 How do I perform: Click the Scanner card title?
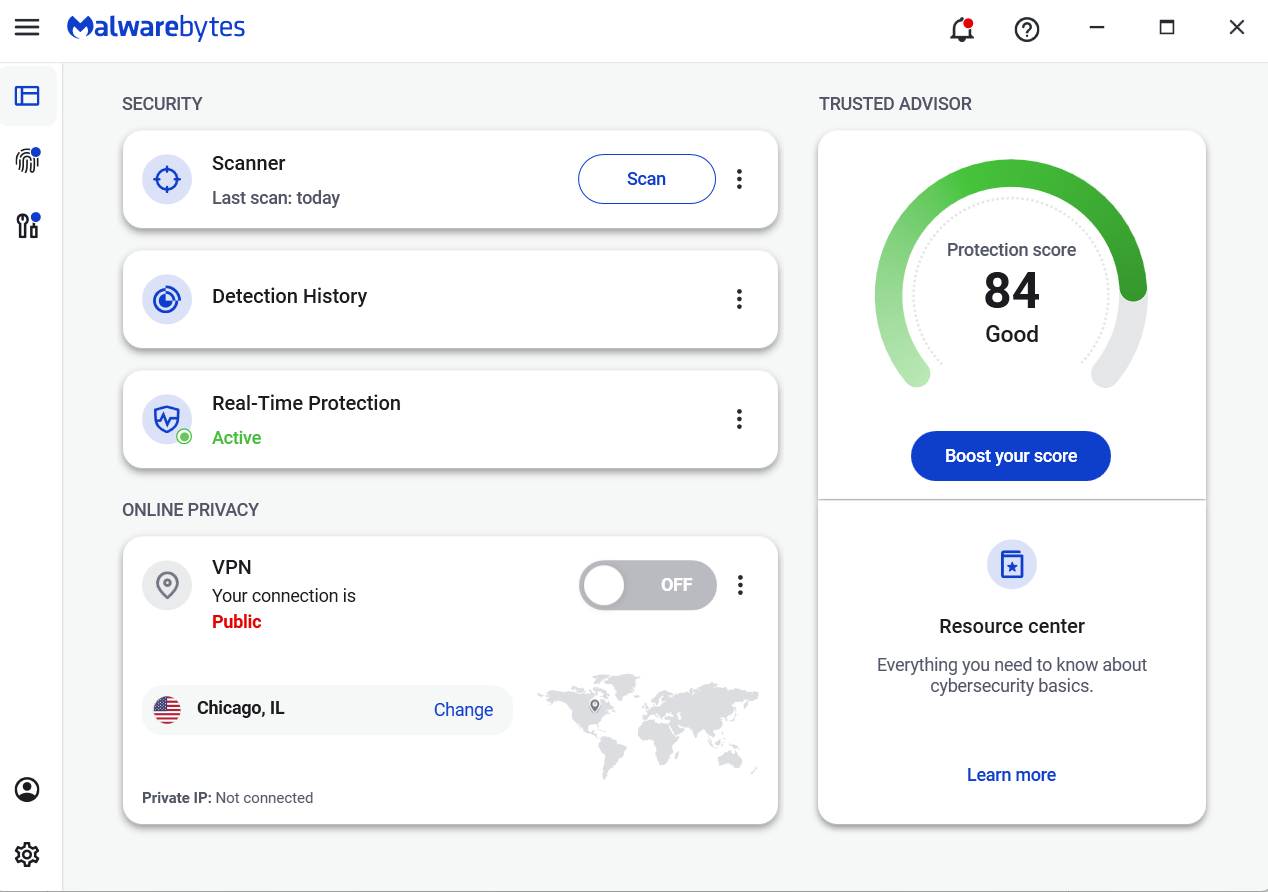point(249,163)
